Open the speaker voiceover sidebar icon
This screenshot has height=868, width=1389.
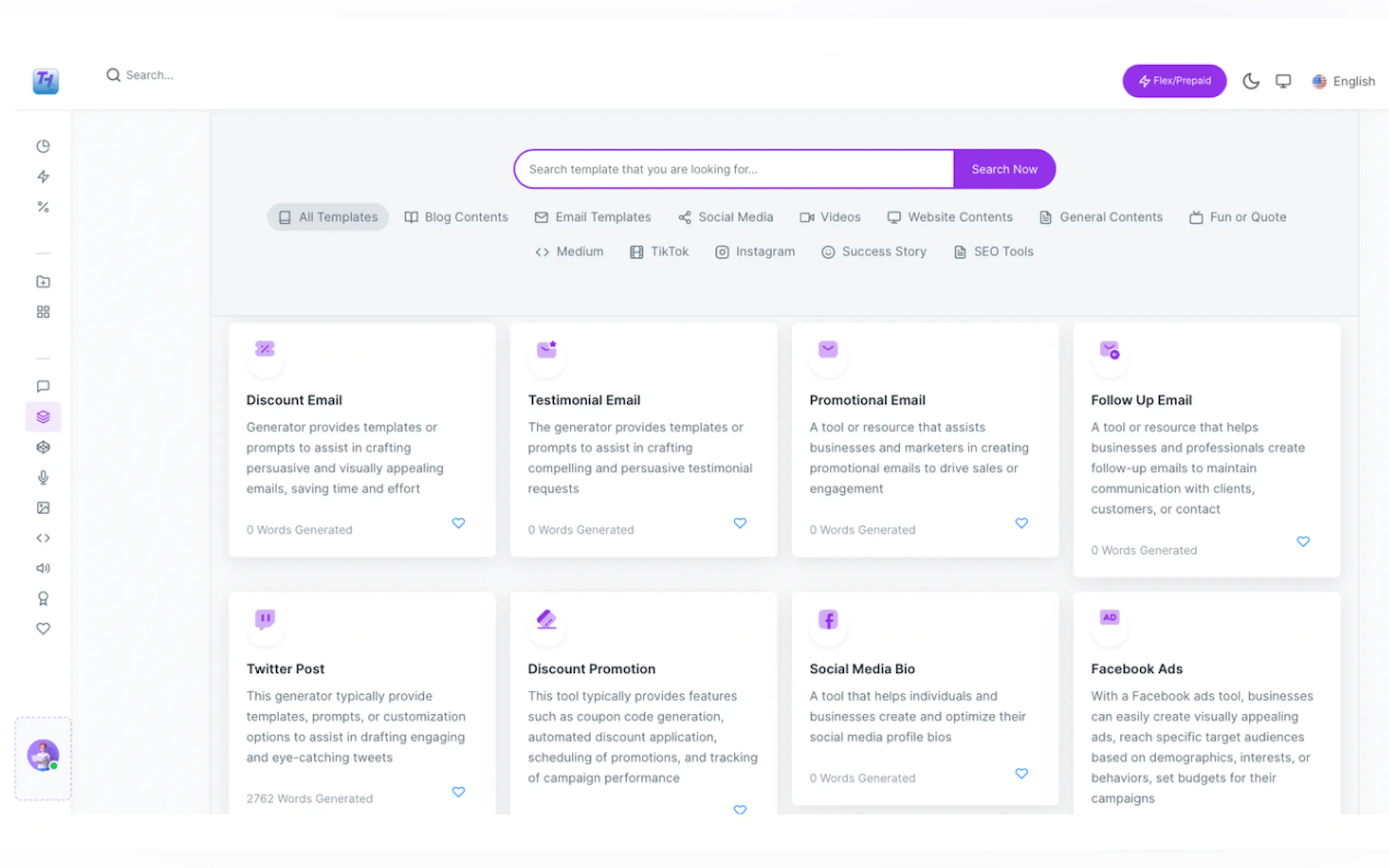[43, 568]
